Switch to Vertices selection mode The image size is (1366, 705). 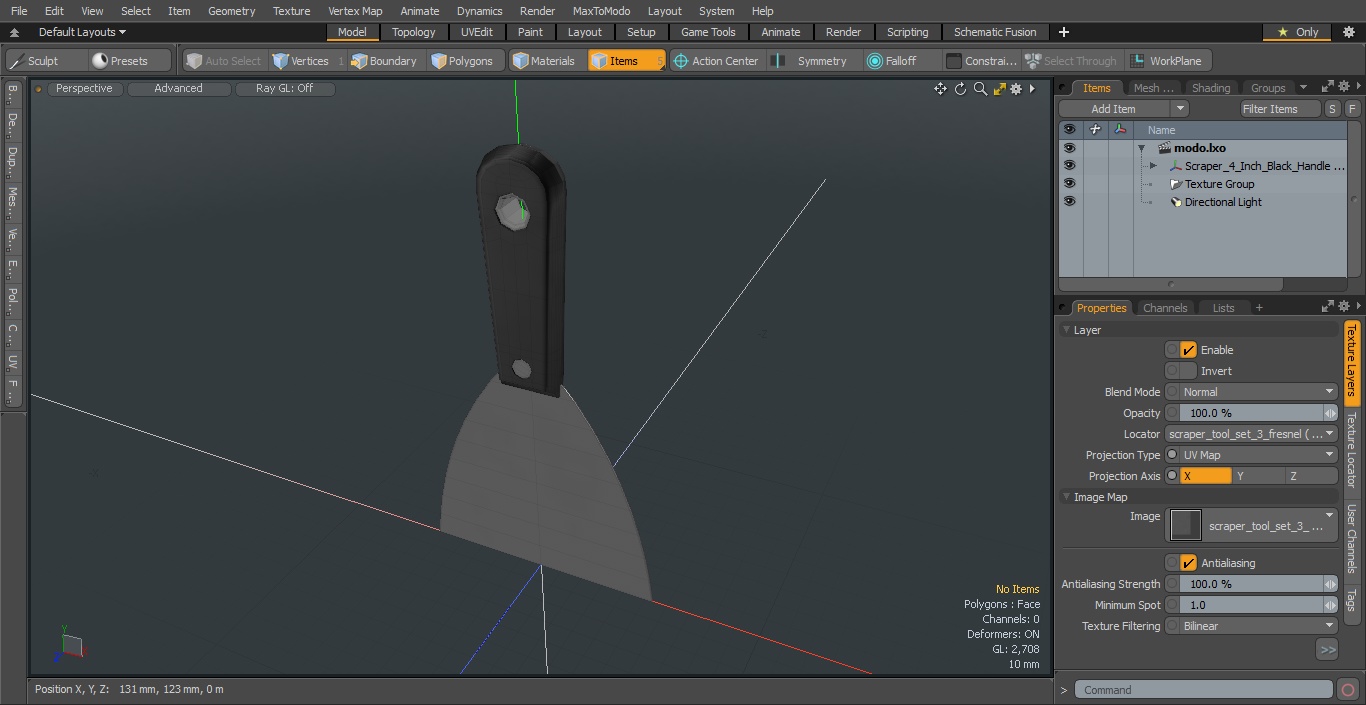pos(308,61)
